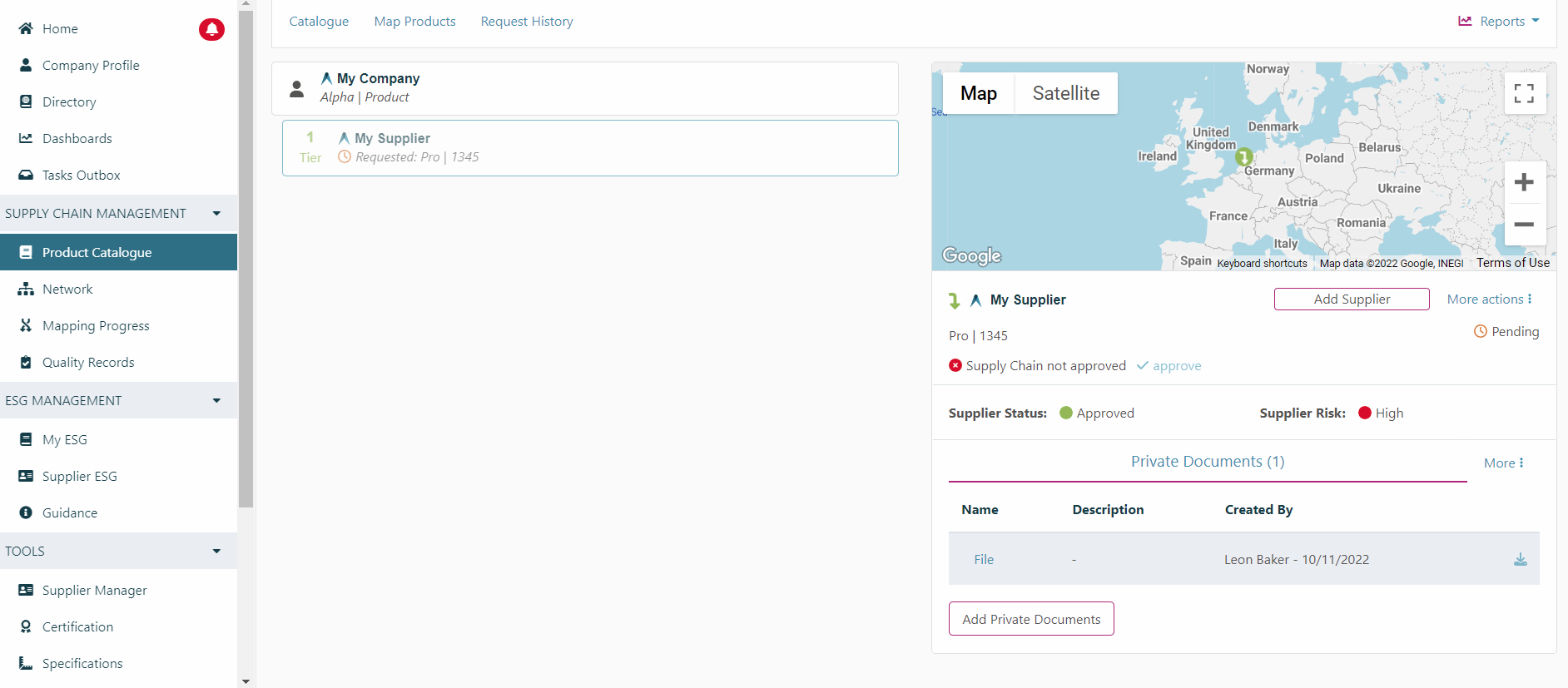Click Add Private Documents button
This screenshot has width=1568, height=688.
point(1030,619)
